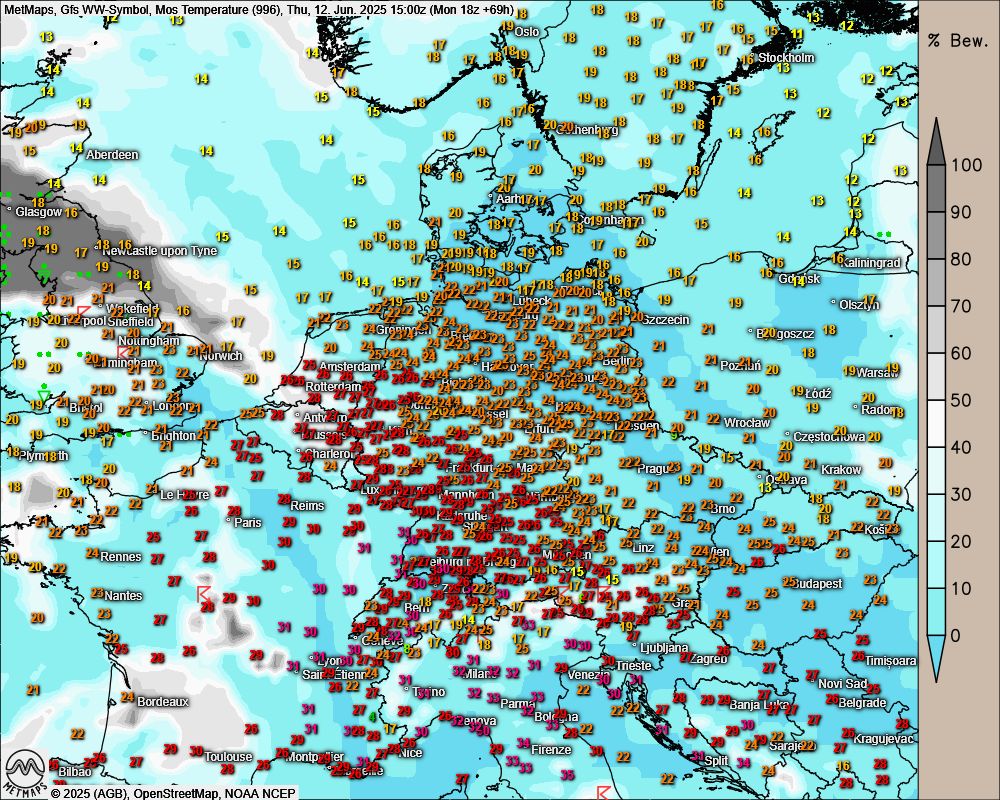Click the '% Bew.' legend heading

[x=958, y=40]
